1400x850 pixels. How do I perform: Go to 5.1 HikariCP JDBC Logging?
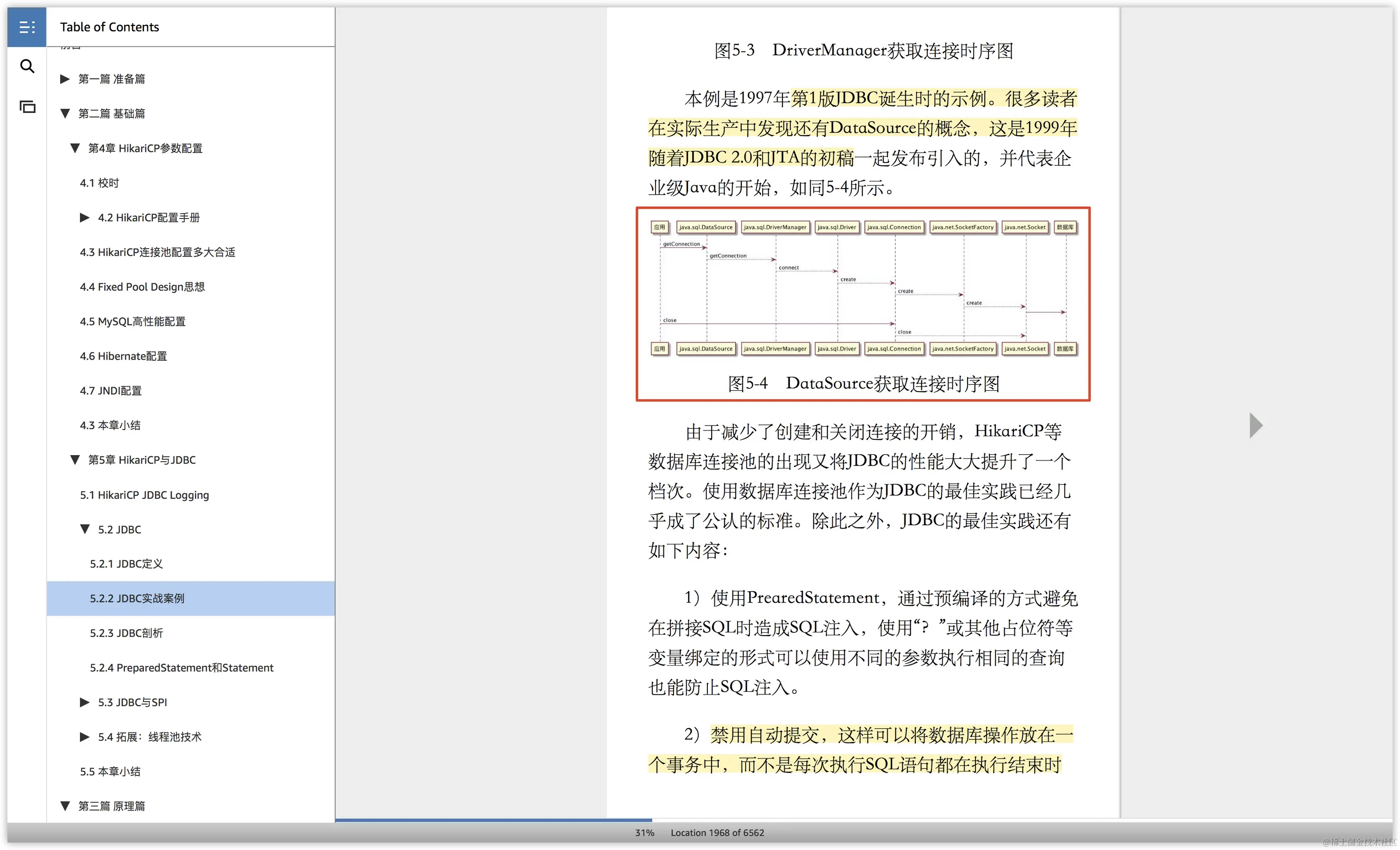coord(144,495)
